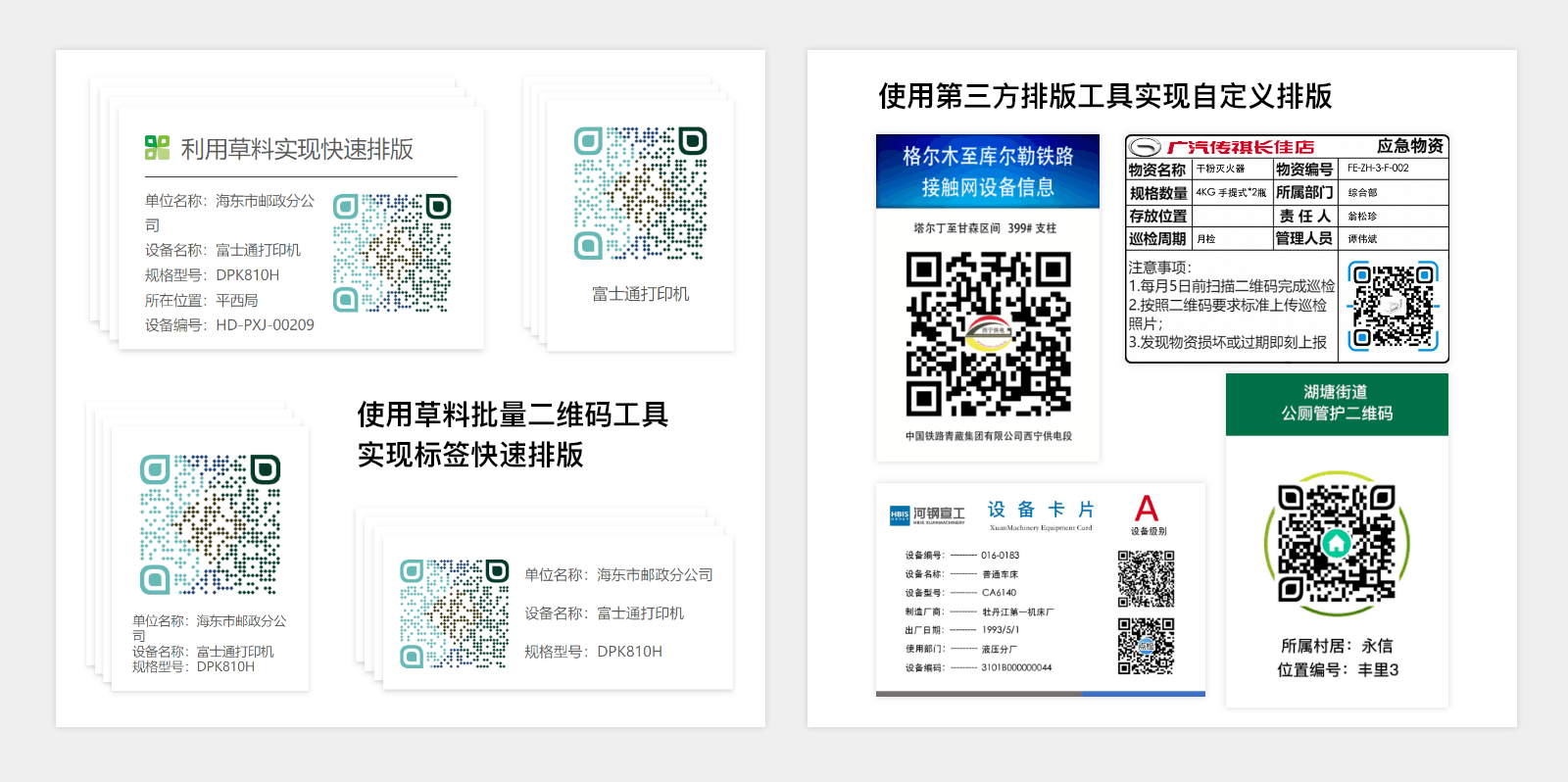Click the 应急物资 header label
The height and width of the screenshot is (782, 1568).
pyautogui.click(x=1410, y=146)
